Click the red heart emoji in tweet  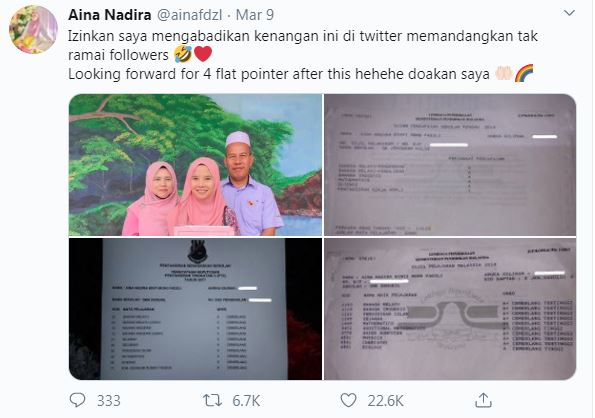click(203, 55)
